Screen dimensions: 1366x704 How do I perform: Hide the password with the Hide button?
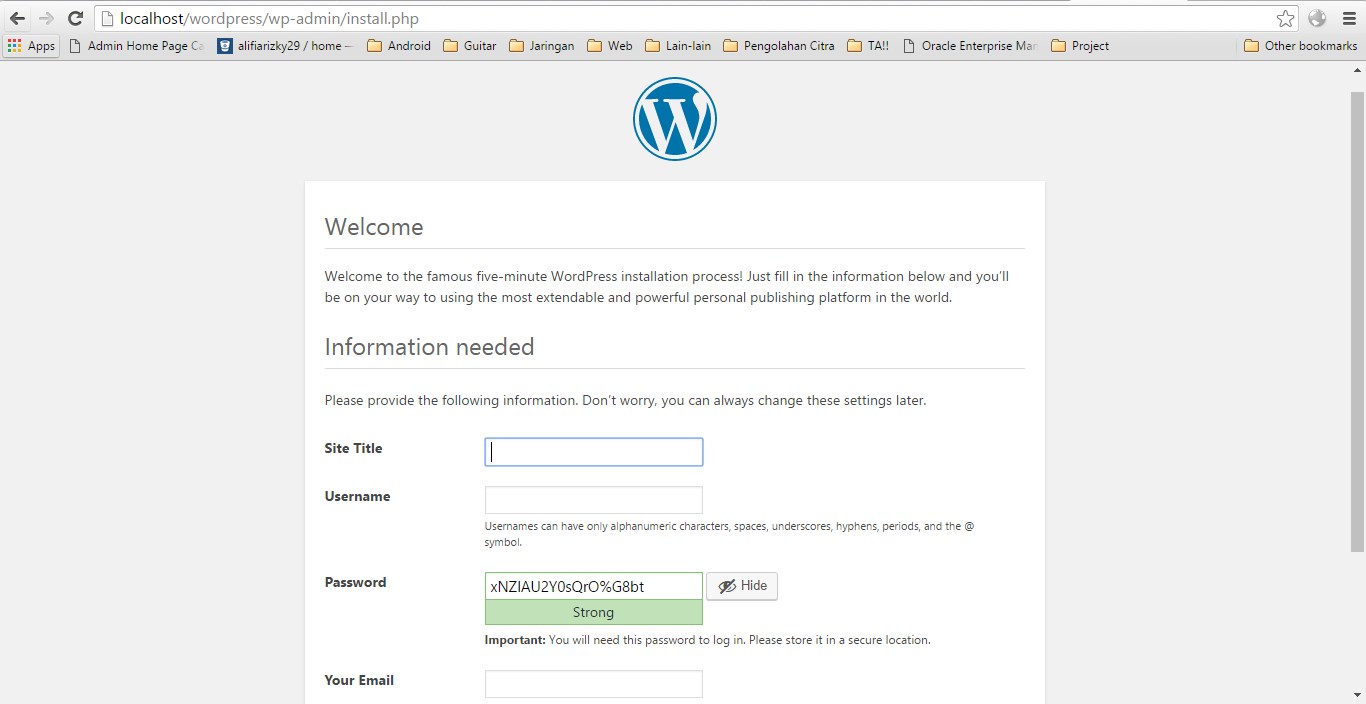click(742, 586)
